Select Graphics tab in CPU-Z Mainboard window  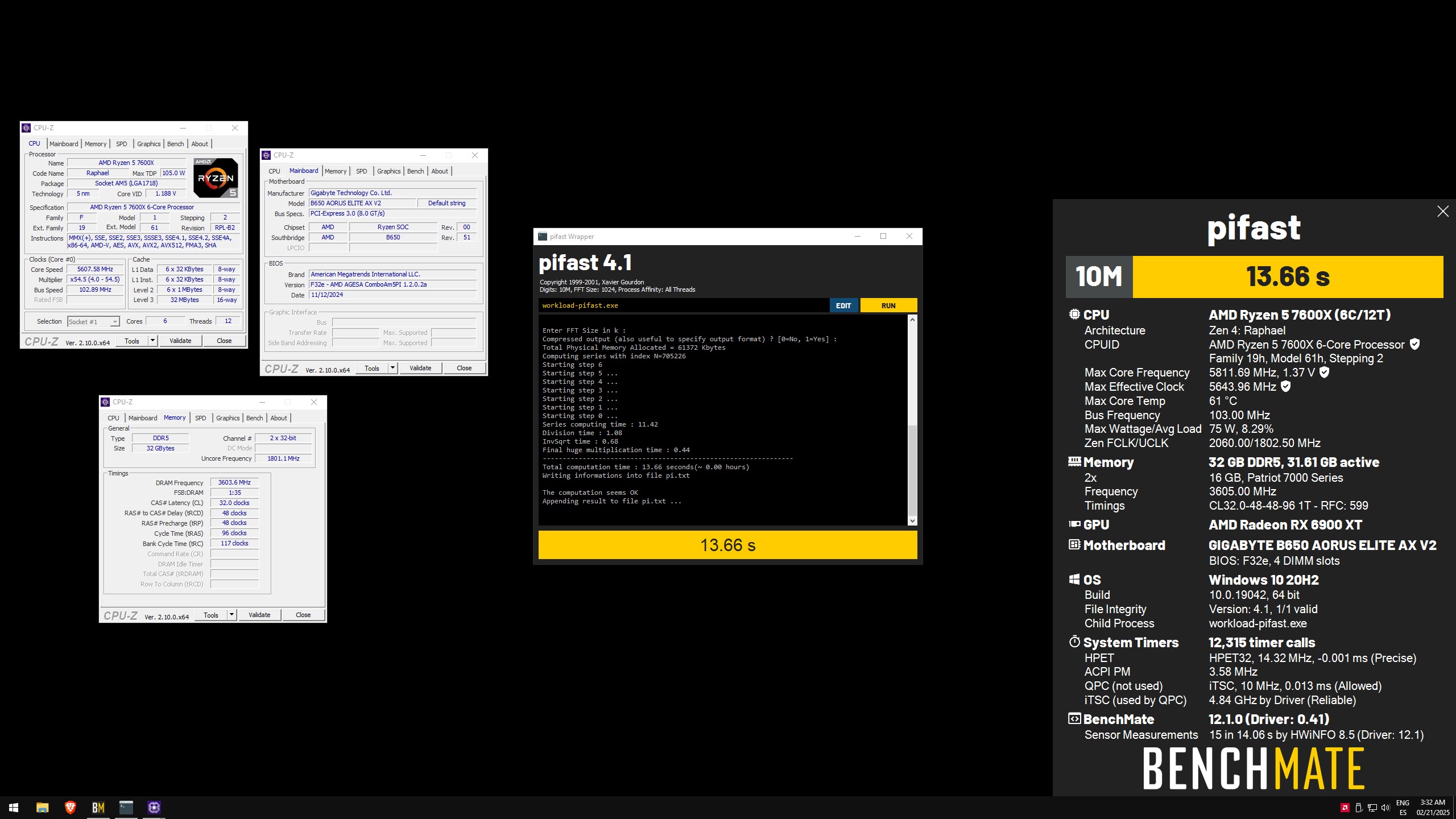coord(388,171)
